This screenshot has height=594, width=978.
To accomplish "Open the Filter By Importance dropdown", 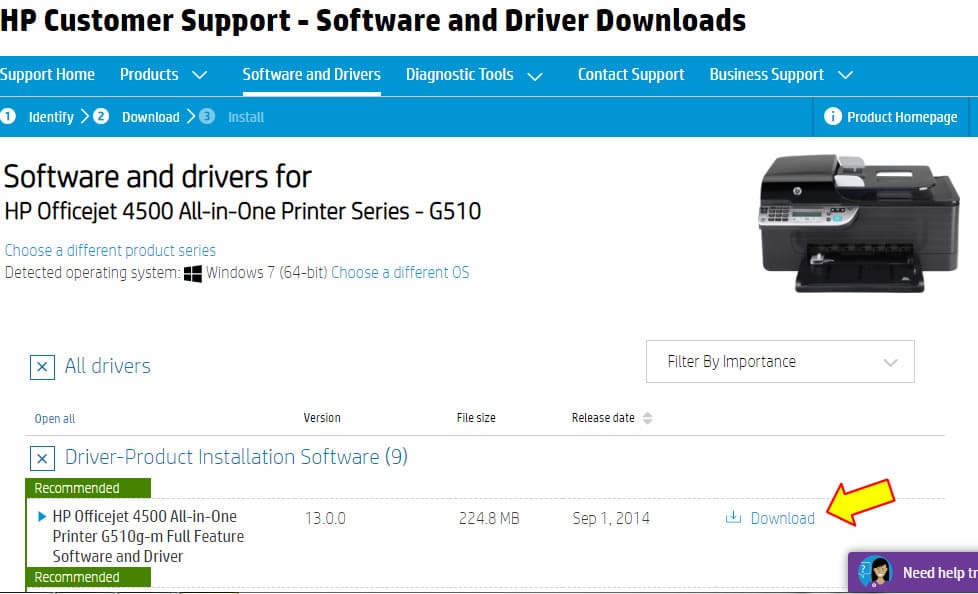I will click(780, 362).
